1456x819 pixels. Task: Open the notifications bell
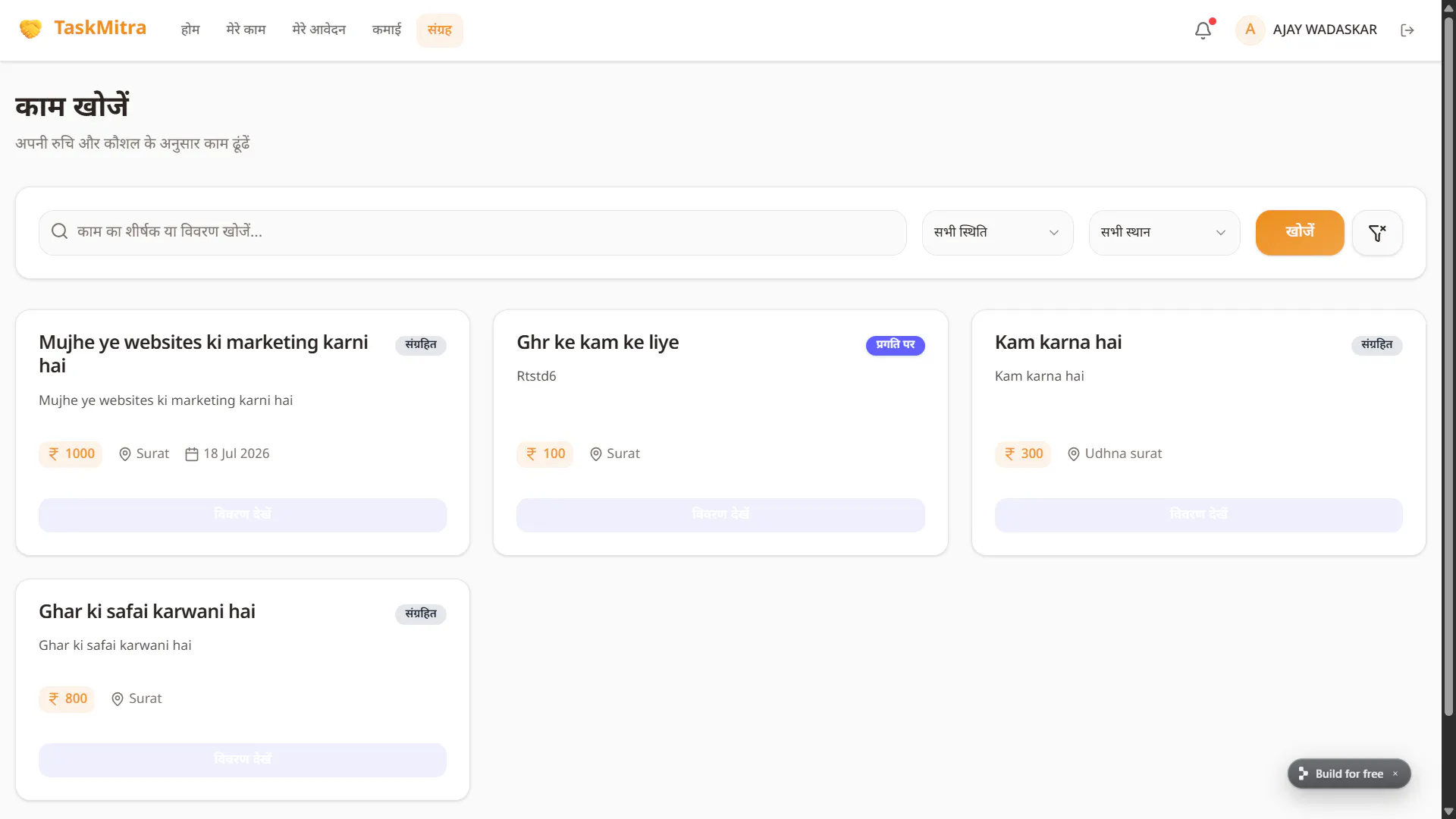pyautogui.click(x=1203, y=30)
